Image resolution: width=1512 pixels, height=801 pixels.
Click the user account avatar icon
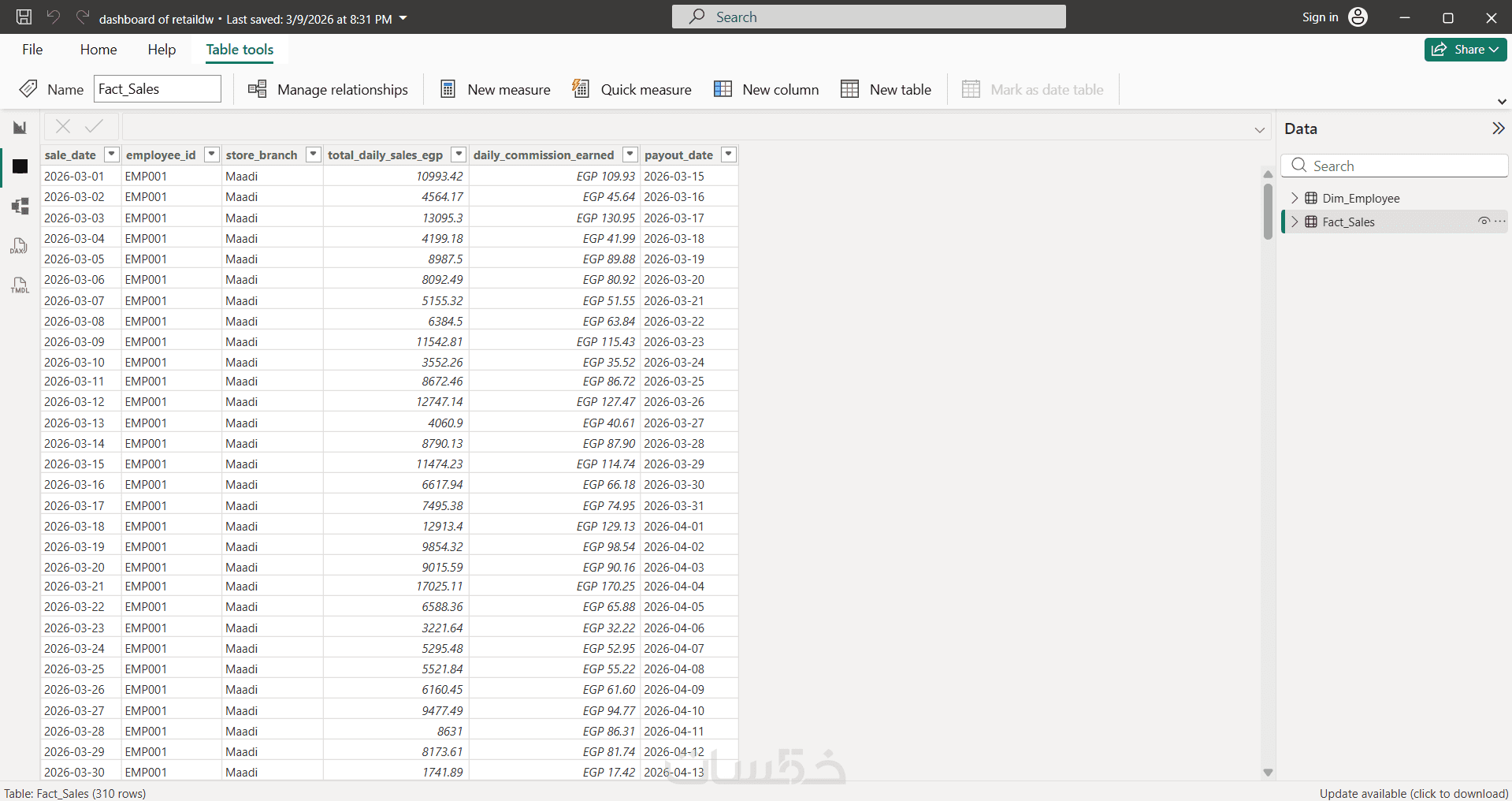[x=1358, y=17]
